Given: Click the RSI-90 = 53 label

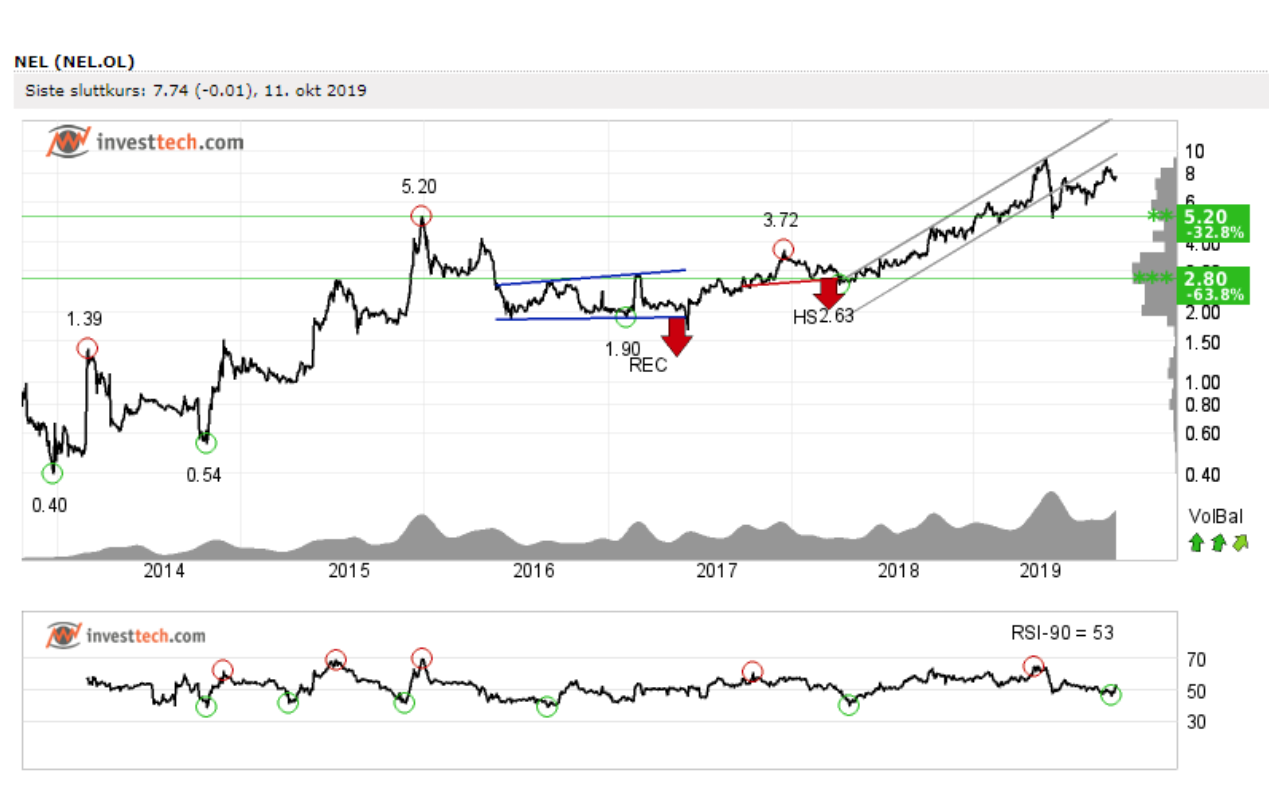Looking at the screenshot, I should 1061,632.
